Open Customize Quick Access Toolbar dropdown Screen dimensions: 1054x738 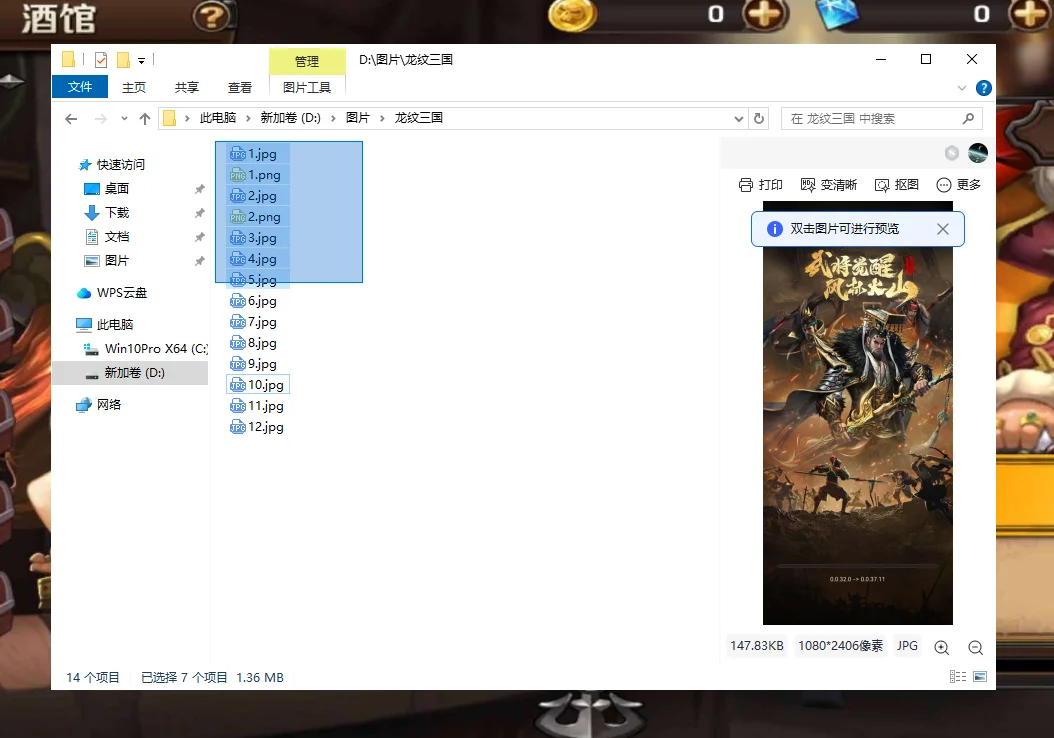point(141,60)
